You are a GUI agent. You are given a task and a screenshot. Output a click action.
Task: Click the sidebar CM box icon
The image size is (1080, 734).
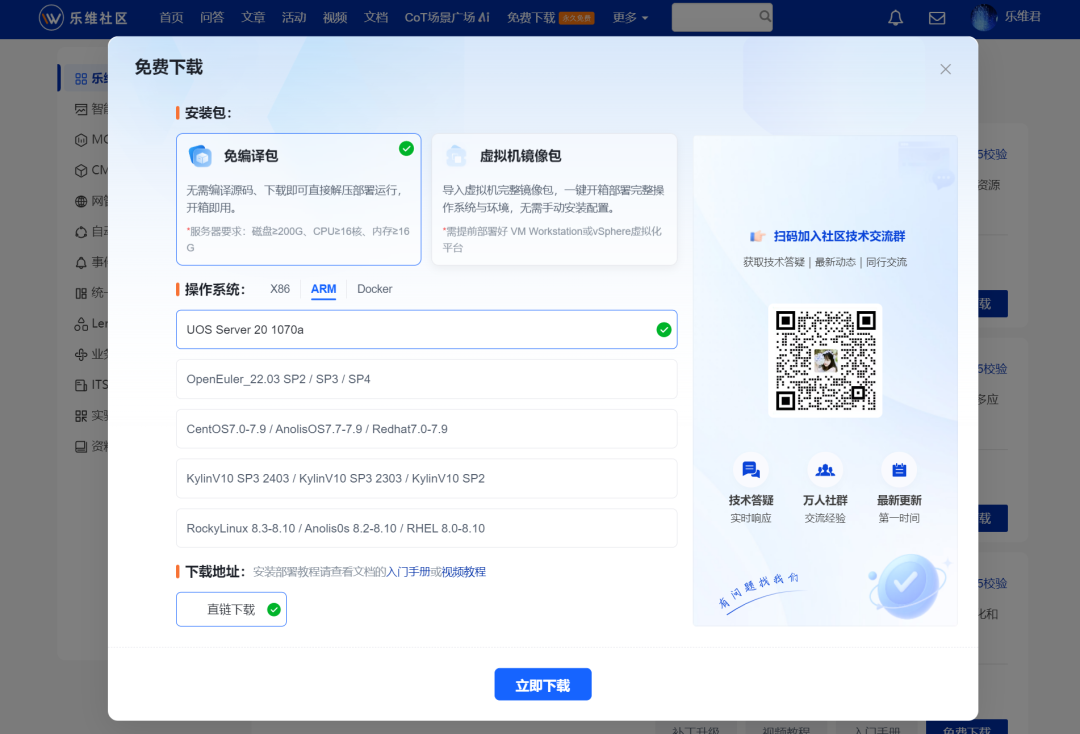click(x=81, y=170)
